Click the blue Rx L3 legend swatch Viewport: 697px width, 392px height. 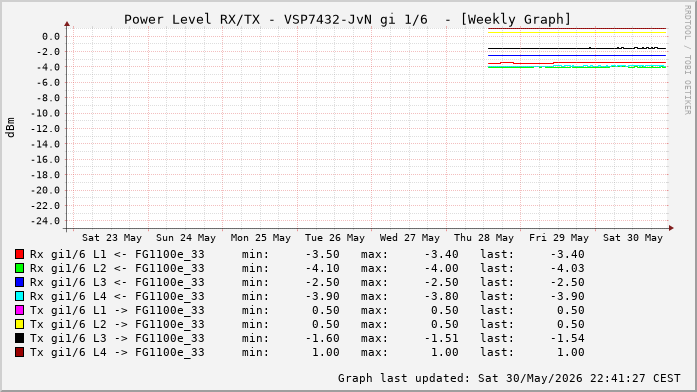(19, 282)
